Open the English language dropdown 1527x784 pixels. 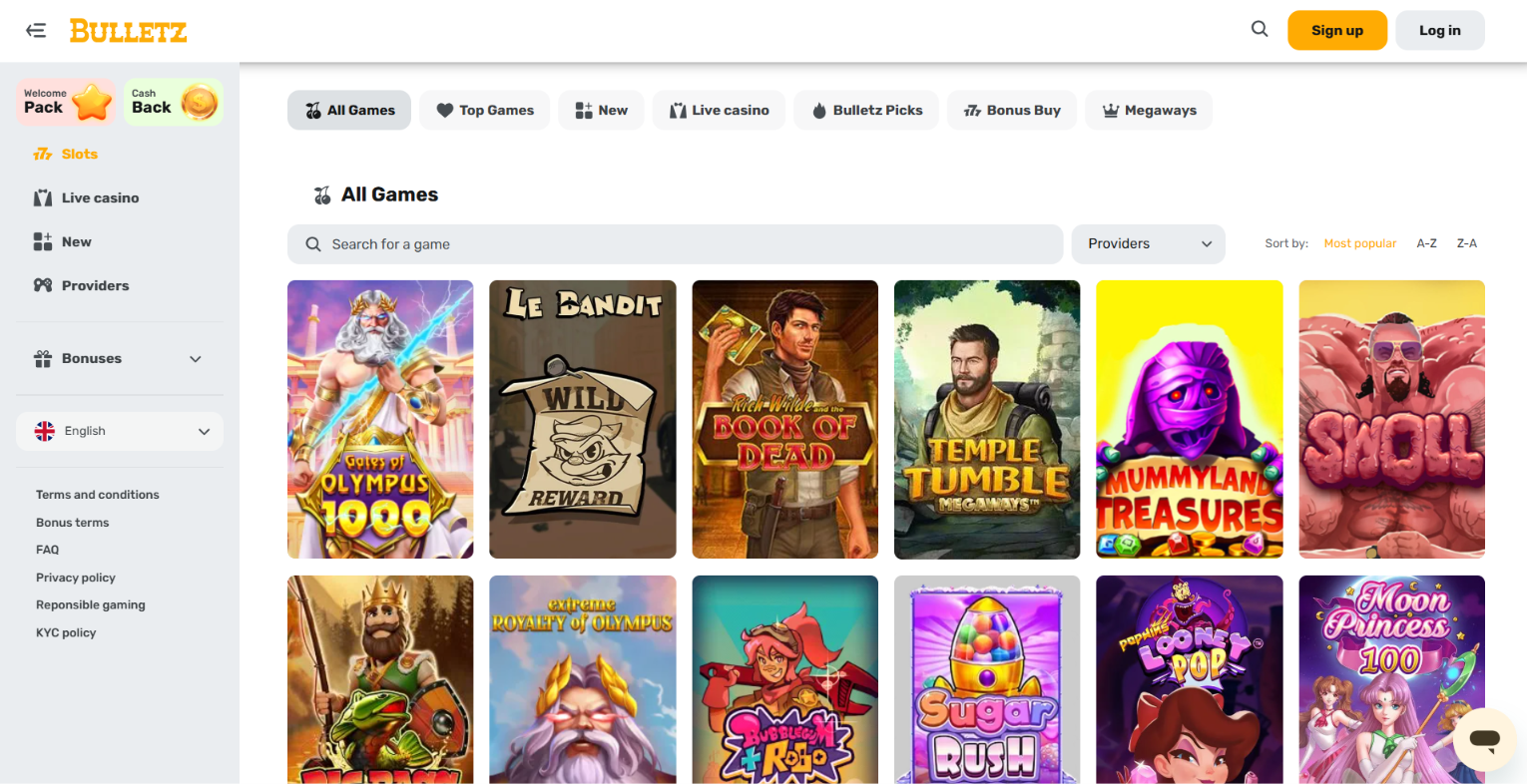tap(120, 431)
